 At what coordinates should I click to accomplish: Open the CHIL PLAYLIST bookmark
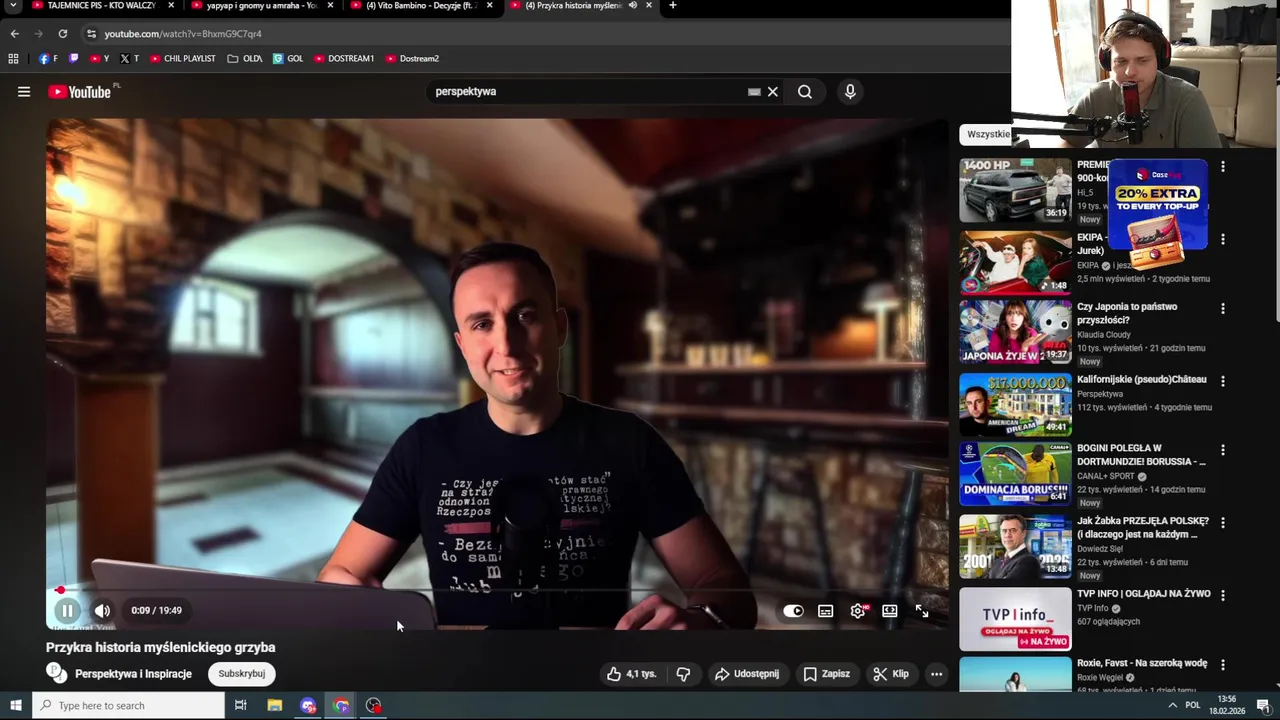point(183,59)
